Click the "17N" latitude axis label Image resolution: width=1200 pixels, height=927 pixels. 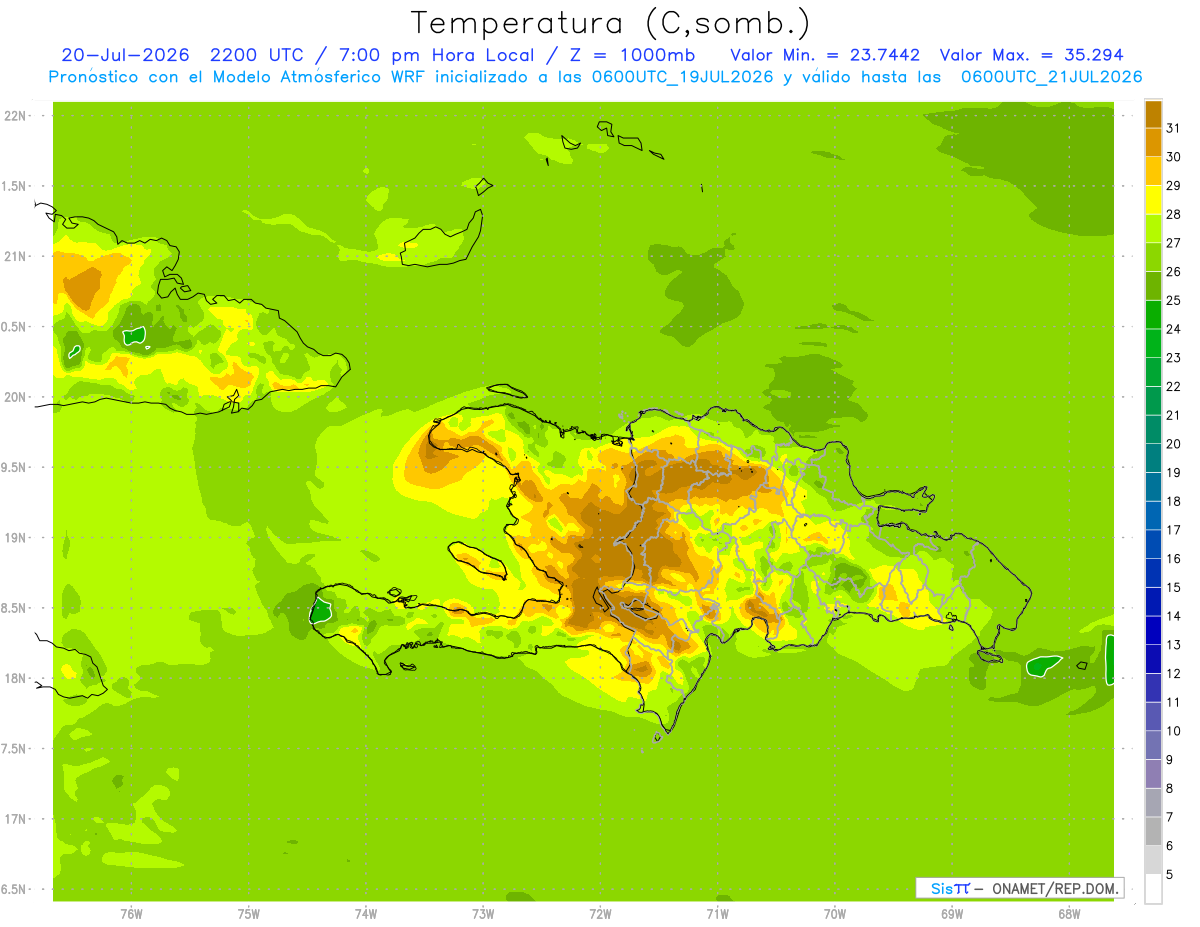point(16,819)
